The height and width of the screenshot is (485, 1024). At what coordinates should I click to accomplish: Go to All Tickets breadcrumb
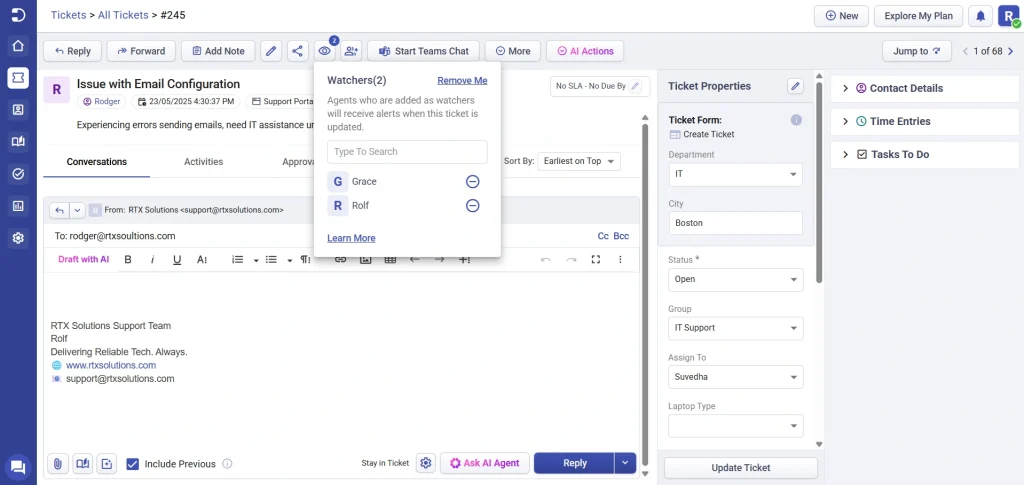point(122,15)
